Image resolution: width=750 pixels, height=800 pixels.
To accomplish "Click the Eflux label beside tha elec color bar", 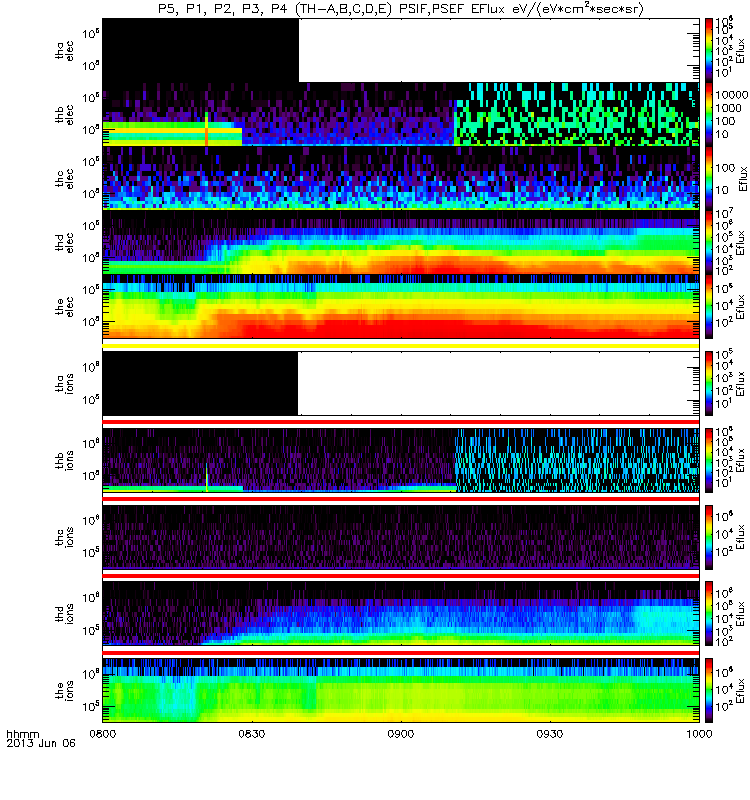I will coord(741,51).
